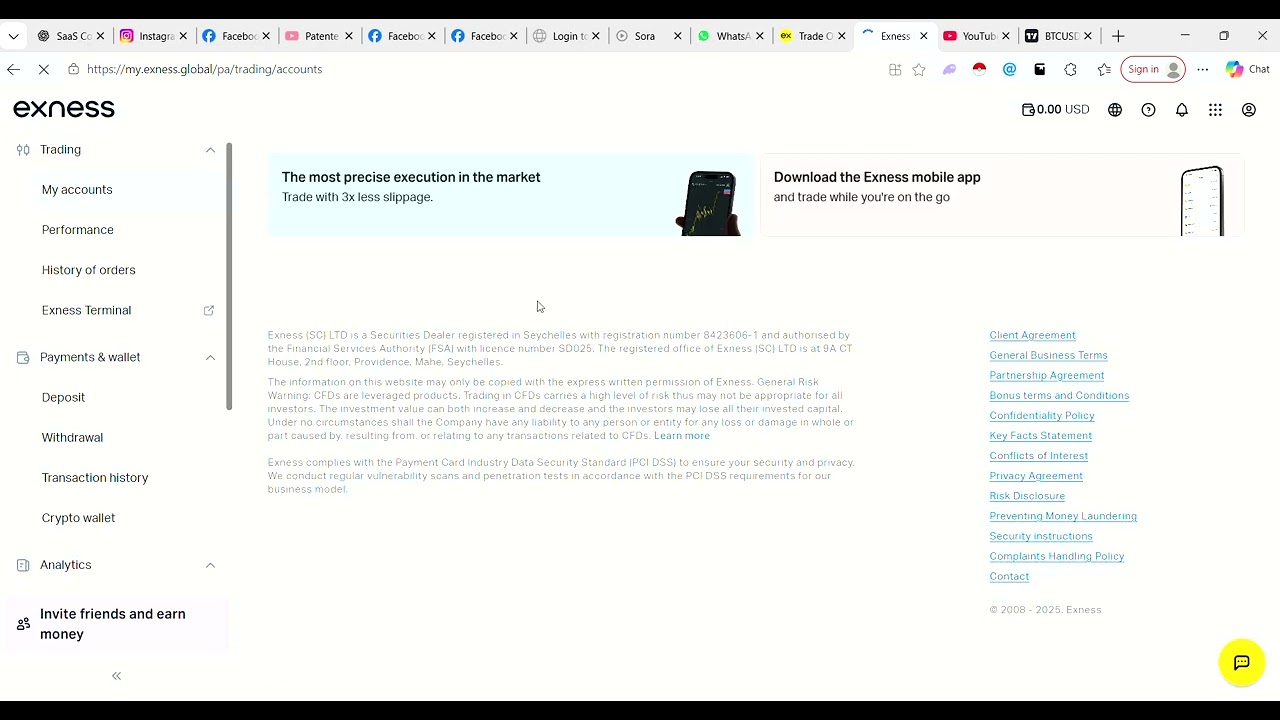Close the Exness browser tab
The width and height of the screenshot is (1280, 720).
[923, 36]
